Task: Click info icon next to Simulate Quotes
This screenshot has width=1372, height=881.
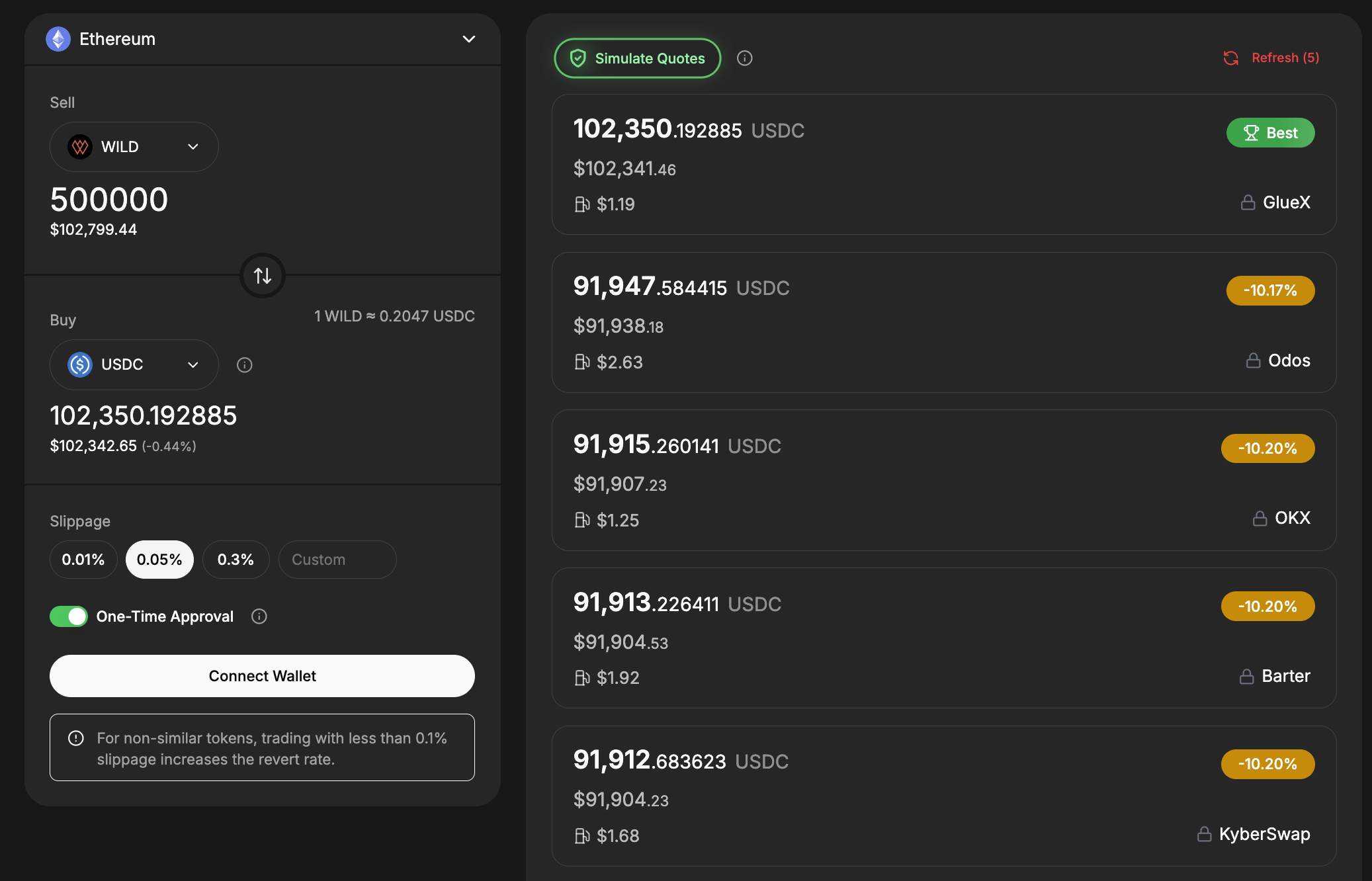Action: tap(745, 58)
